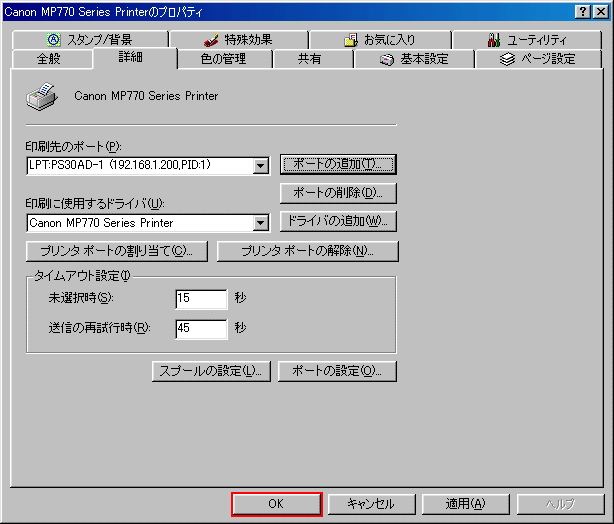Click the 未選択時 timeout input field
Image resolution: width=614 pixels, height=524 pixels.
(x=201, y=299)
